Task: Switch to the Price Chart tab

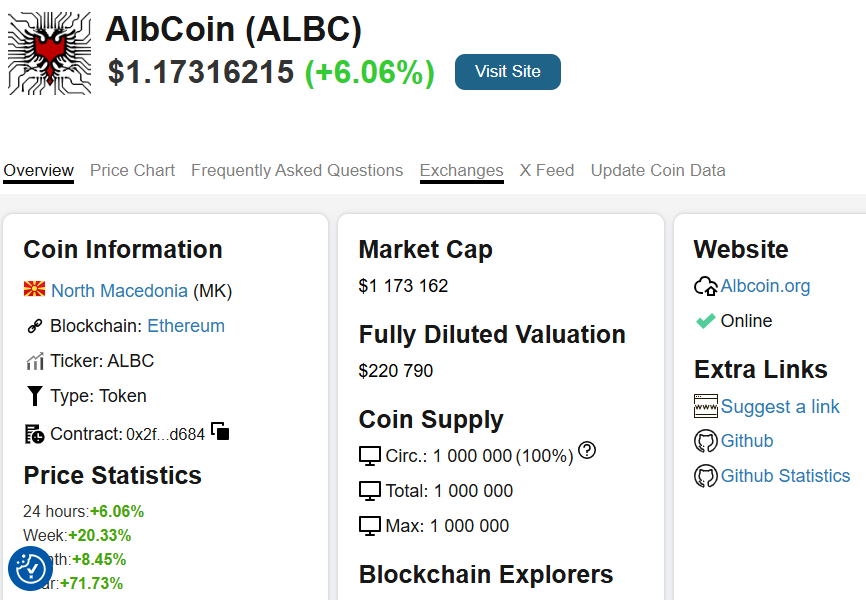Action: [x=132, y=170]
